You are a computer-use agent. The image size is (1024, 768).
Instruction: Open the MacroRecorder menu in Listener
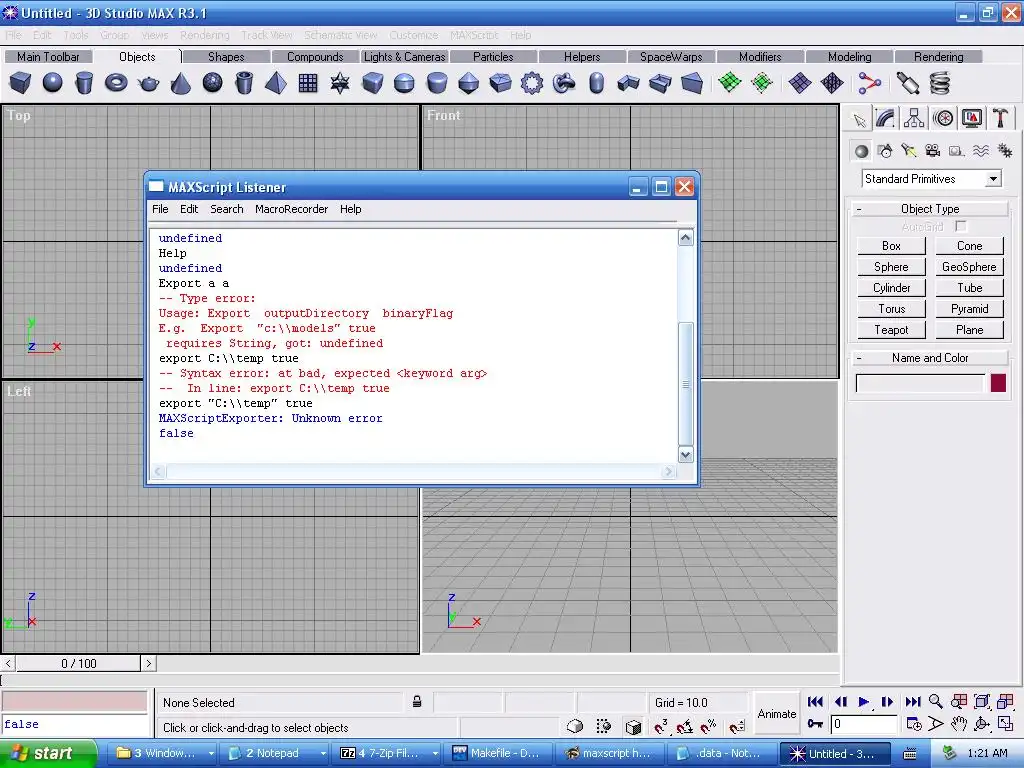(x=291, y=209)
